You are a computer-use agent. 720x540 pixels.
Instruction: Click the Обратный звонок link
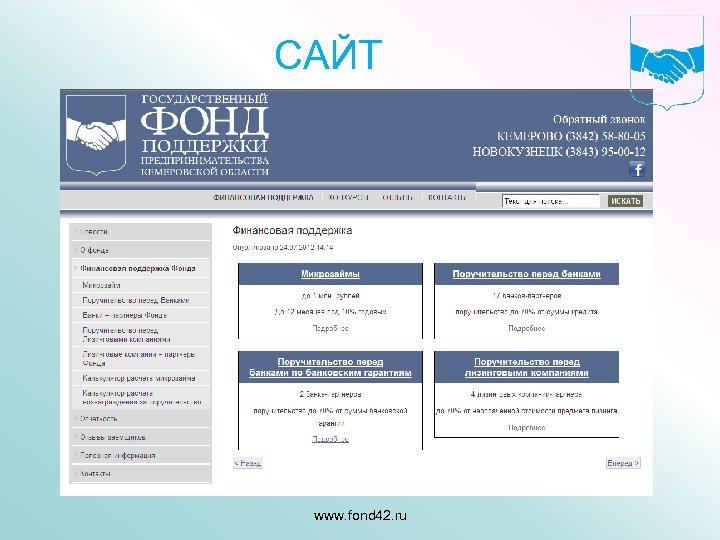(599, 120)
